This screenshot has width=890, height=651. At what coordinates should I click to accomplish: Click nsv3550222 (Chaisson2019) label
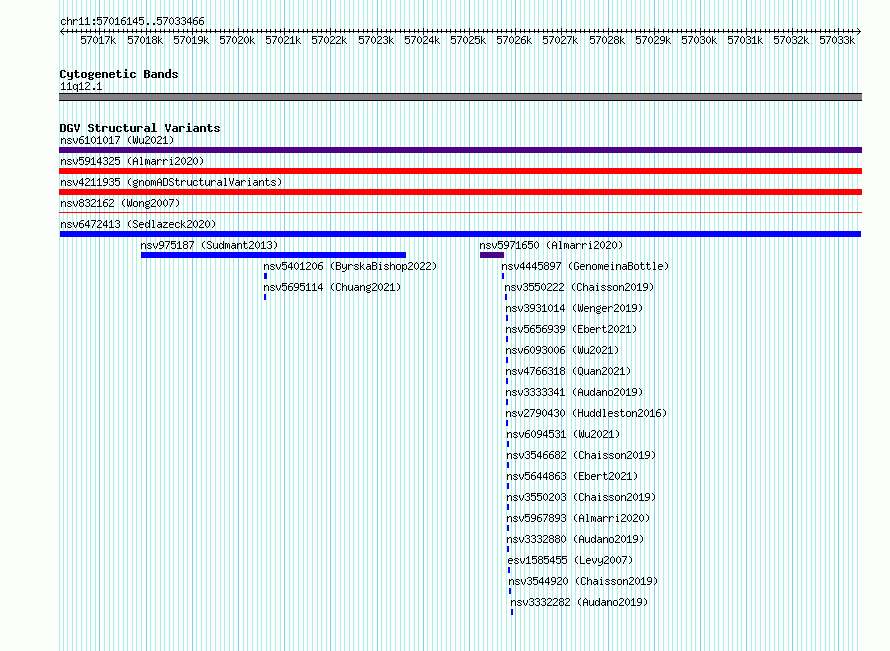tap(580, 287)
